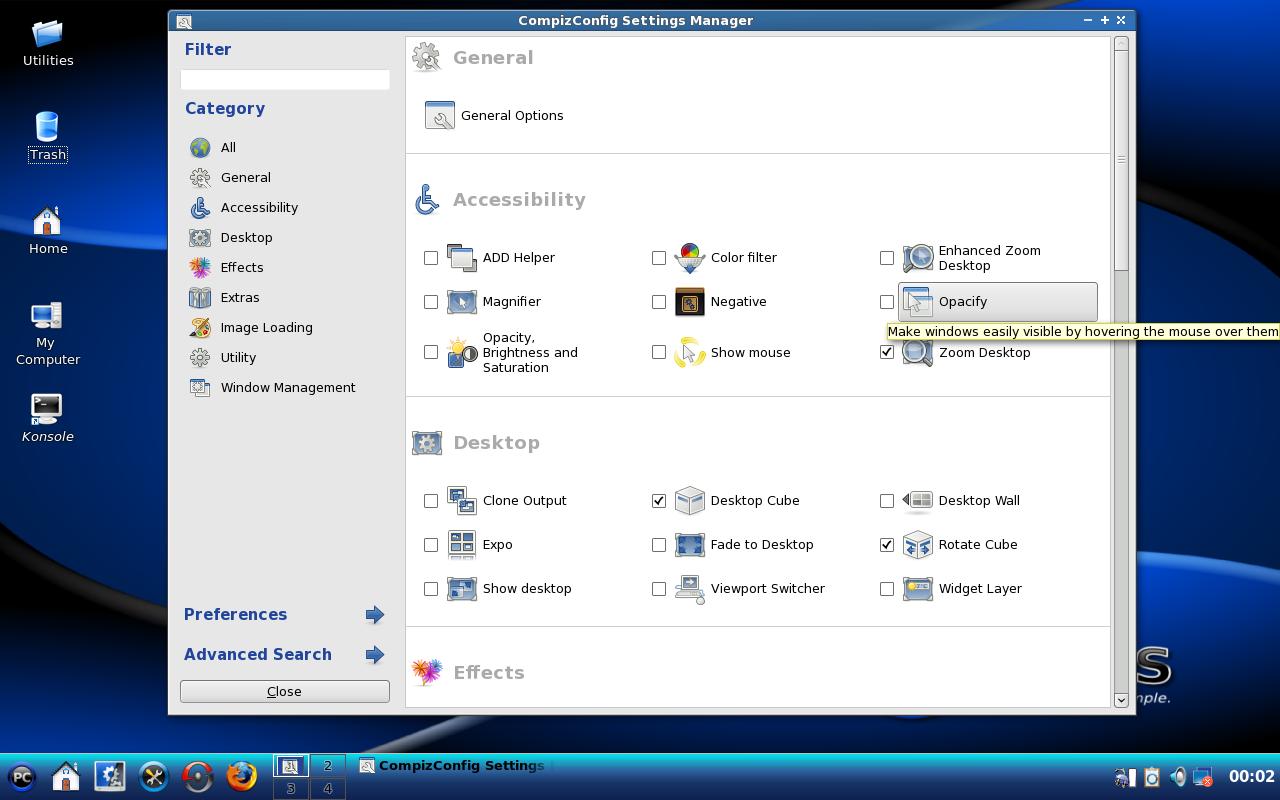Click the Close button
Image resolution: width=1280 pixels, height=800 pixels.
285,691
